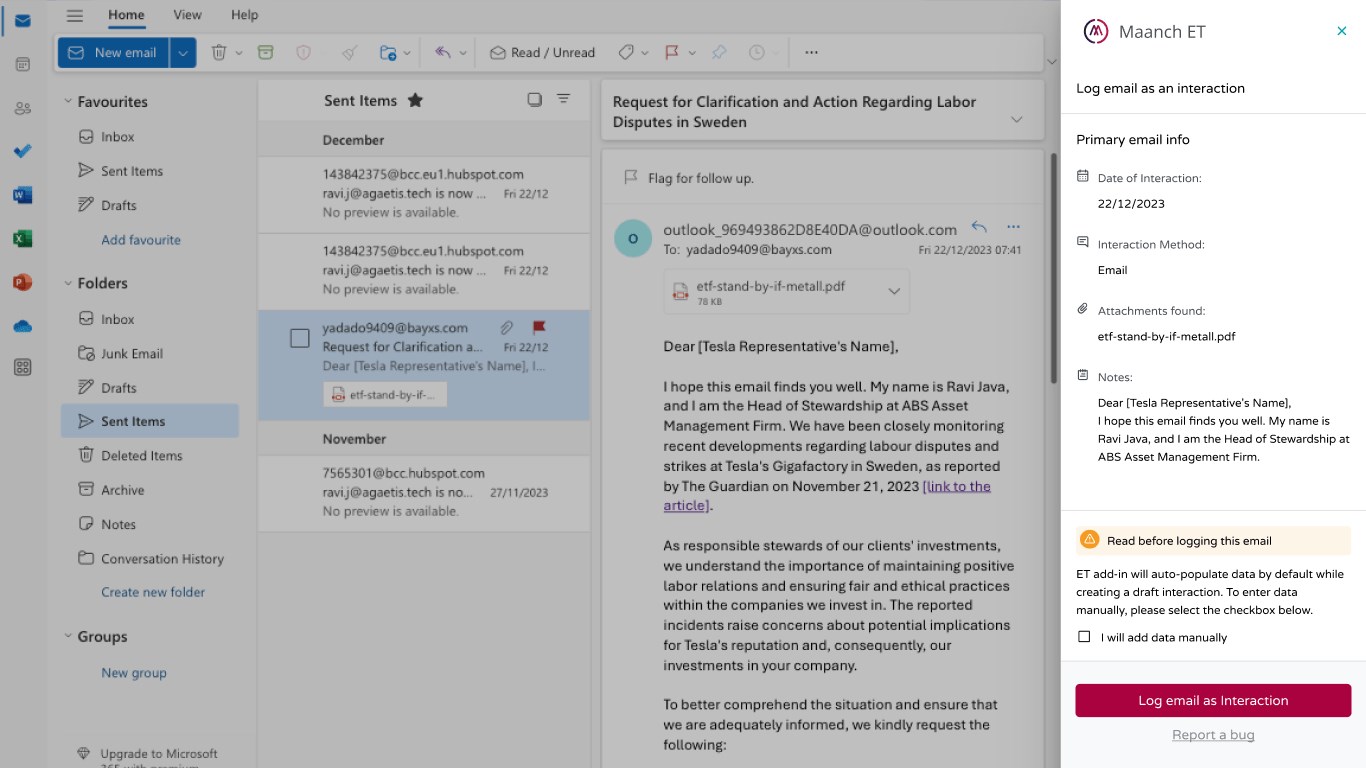
Task: Click the Add favourite link
Action: coord(141,240)
